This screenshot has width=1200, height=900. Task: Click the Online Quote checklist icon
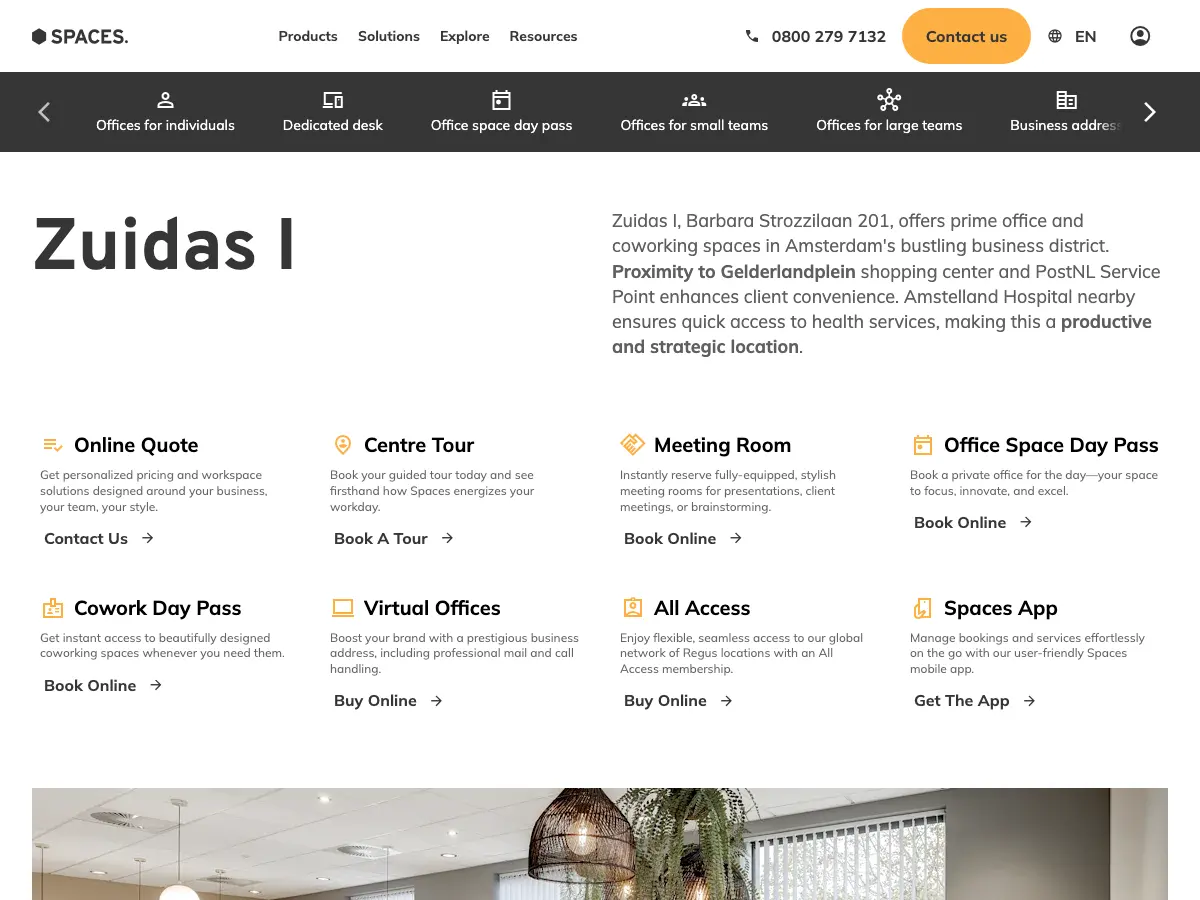[53, 445]
